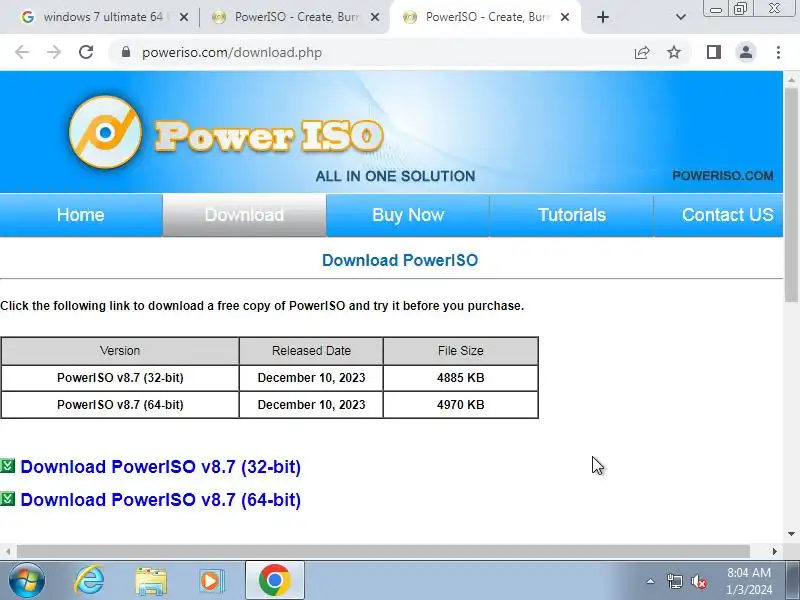This screenshot has height=600, width=800.
Task: Click the PowerISO v8.7 (32-bit) table cell
Action: pyautogui.click(x=120, y=378)
